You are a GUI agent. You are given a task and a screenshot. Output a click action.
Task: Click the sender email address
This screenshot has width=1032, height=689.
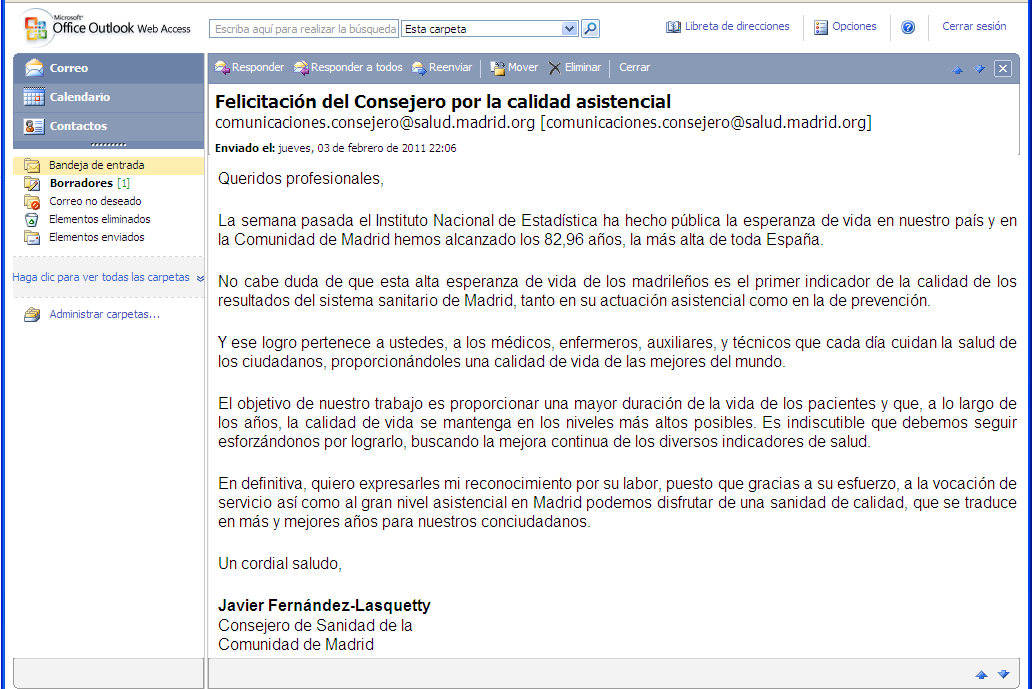(x=374, y=122)
